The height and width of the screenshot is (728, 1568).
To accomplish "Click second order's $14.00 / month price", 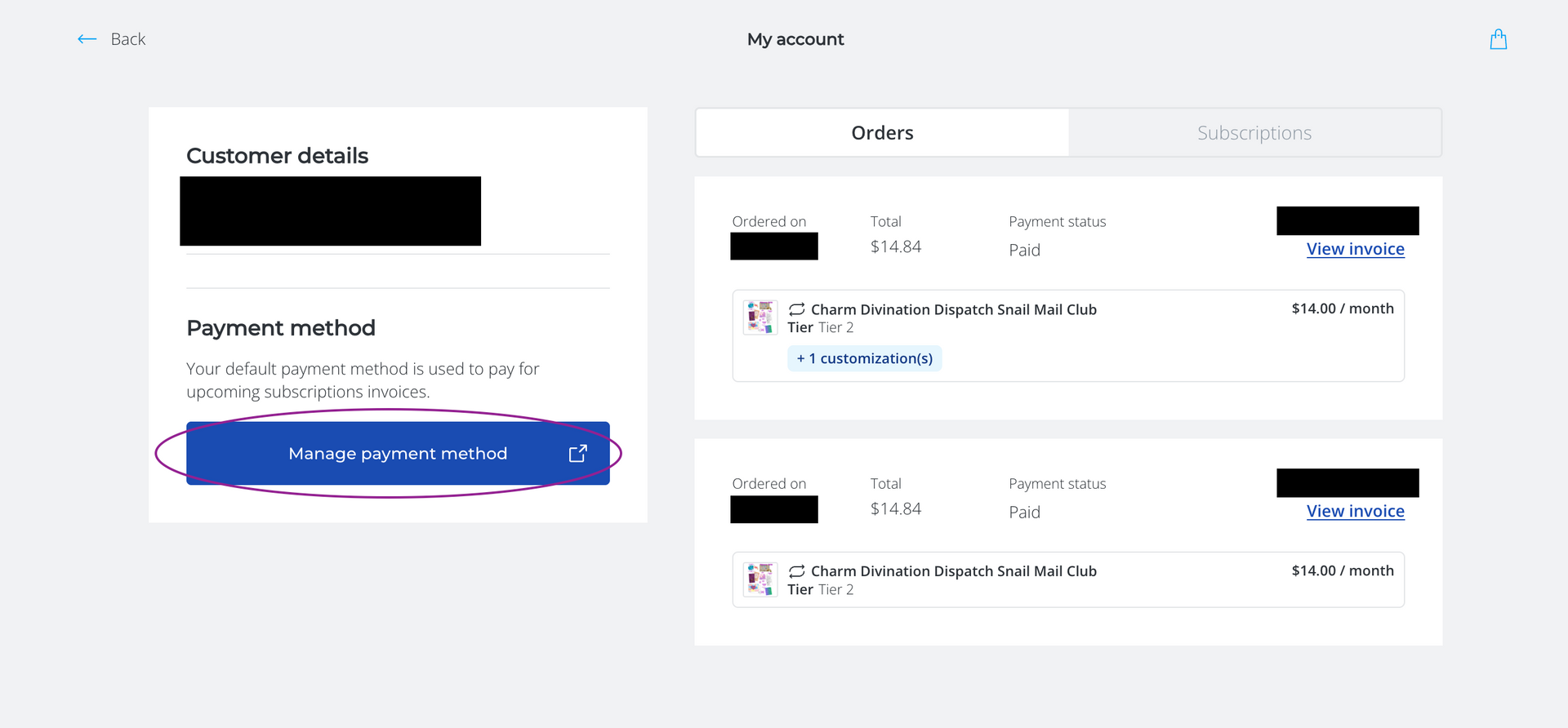I will [x=1342, y=570].
